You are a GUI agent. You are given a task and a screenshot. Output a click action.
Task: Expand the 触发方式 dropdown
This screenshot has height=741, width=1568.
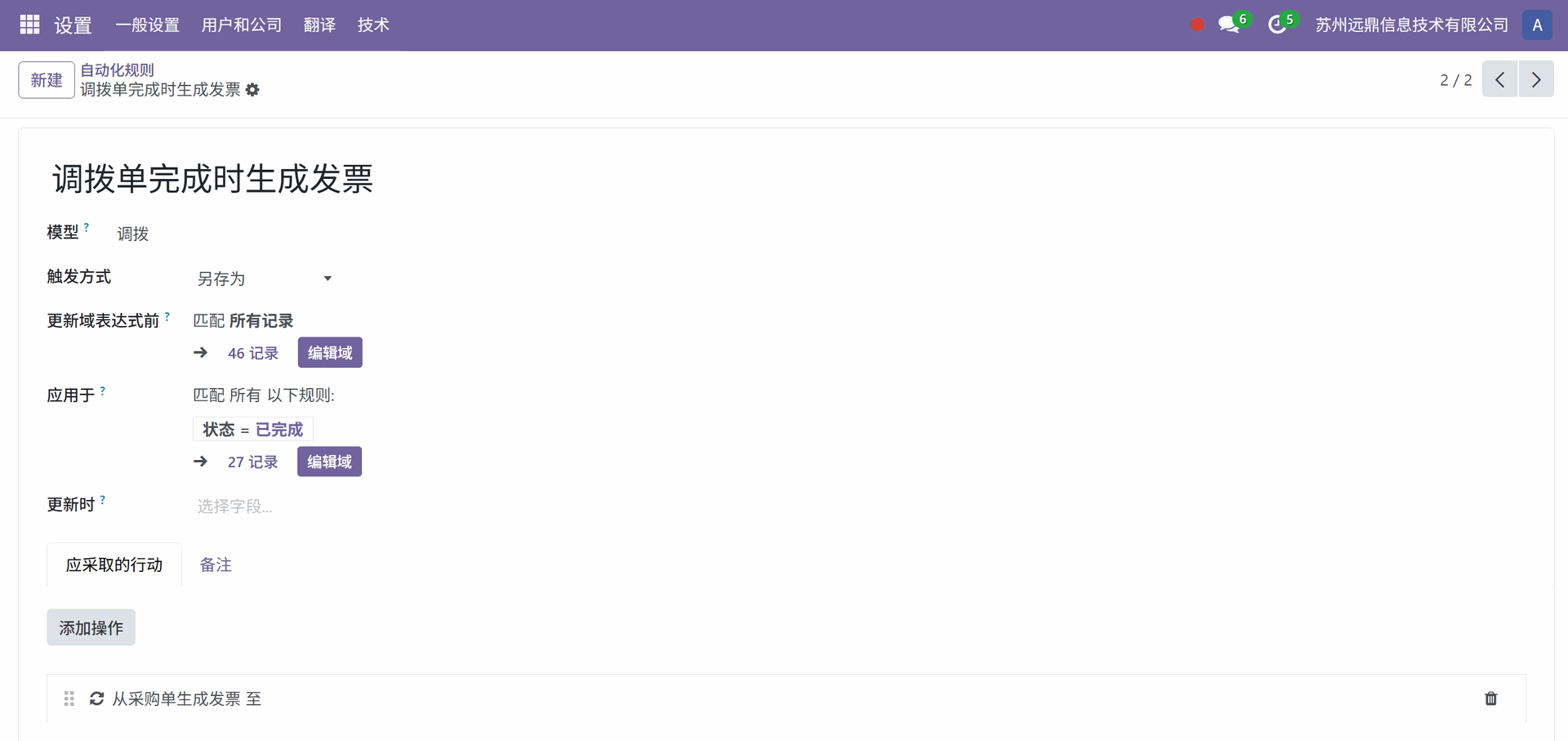coord(265,279)
